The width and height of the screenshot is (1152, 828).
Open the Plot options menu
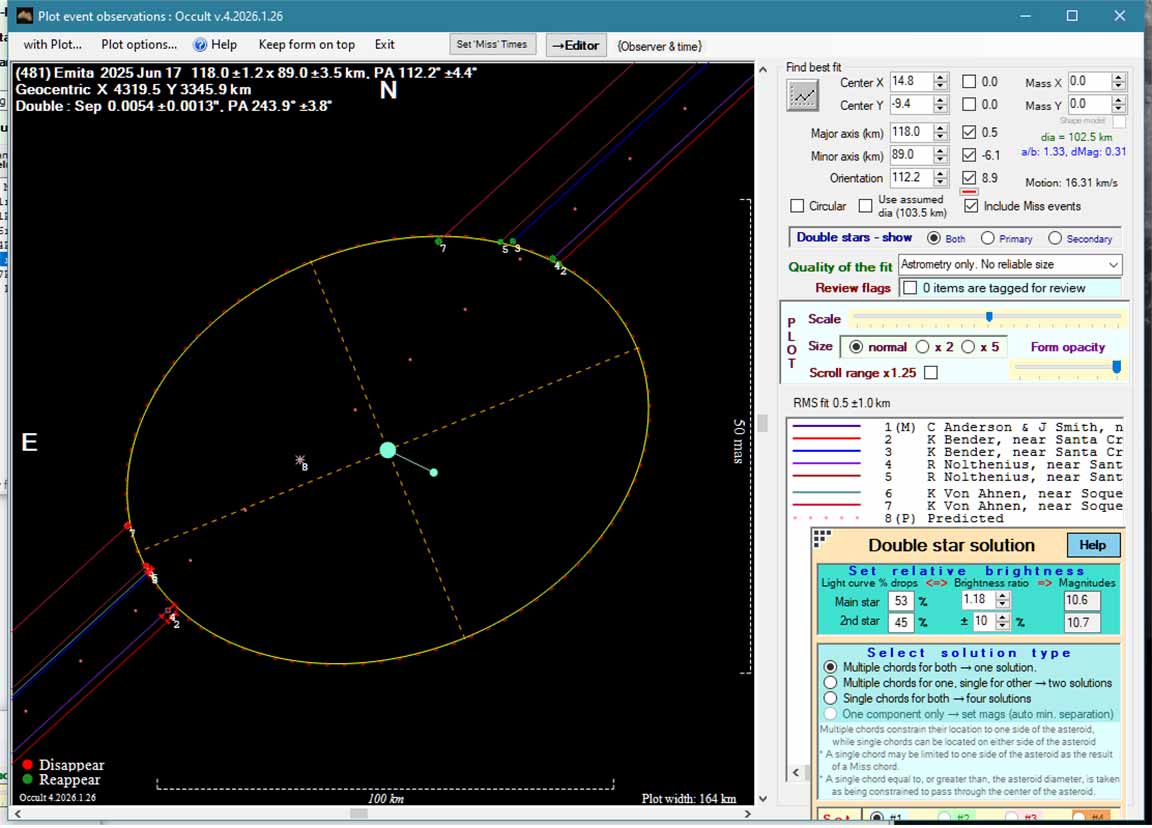[139, 45]
